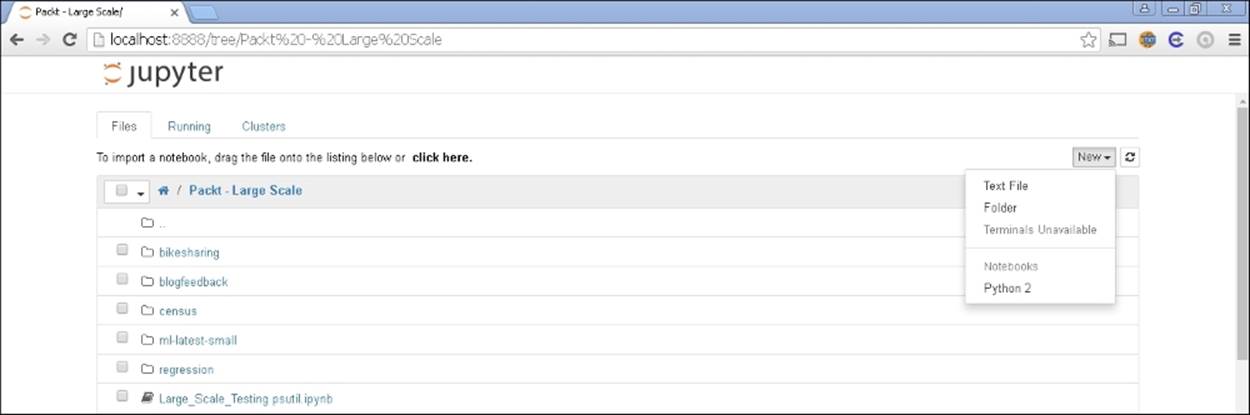
Task: Switch to the Running tab
Action: click(x=189, y=126)
